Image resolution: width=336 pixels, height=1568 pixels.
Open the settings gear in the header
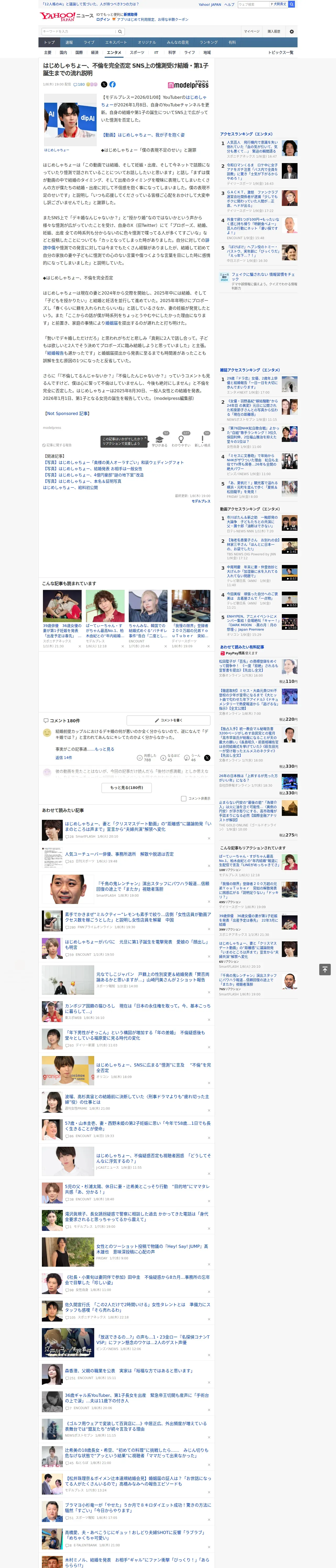point(292,32)
